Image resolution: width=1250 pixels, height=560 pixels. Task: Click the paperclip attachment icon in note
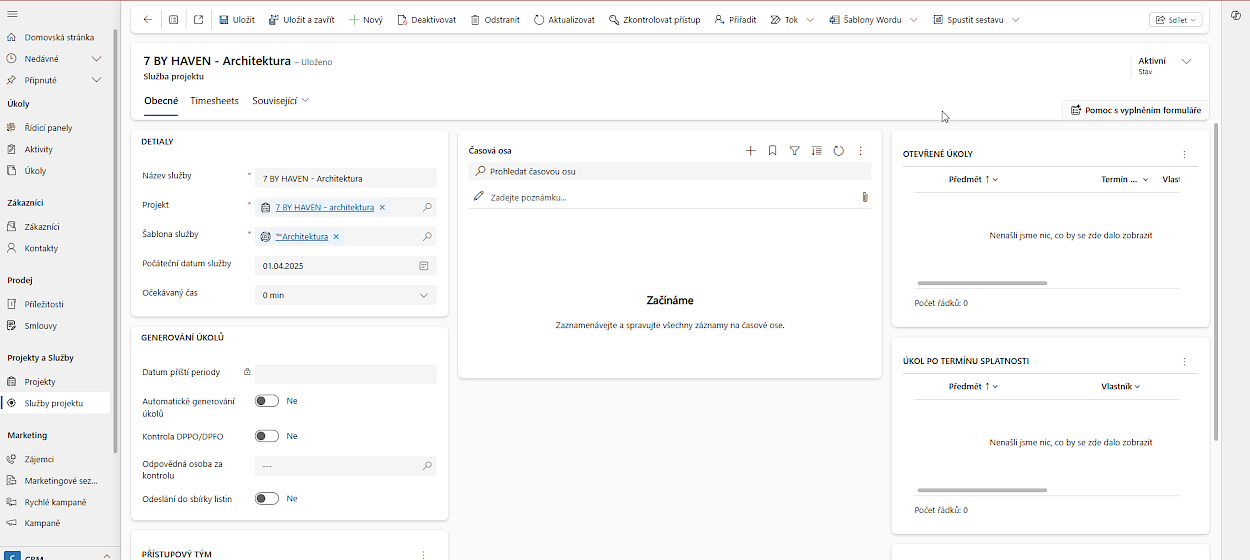click(864, 198)
